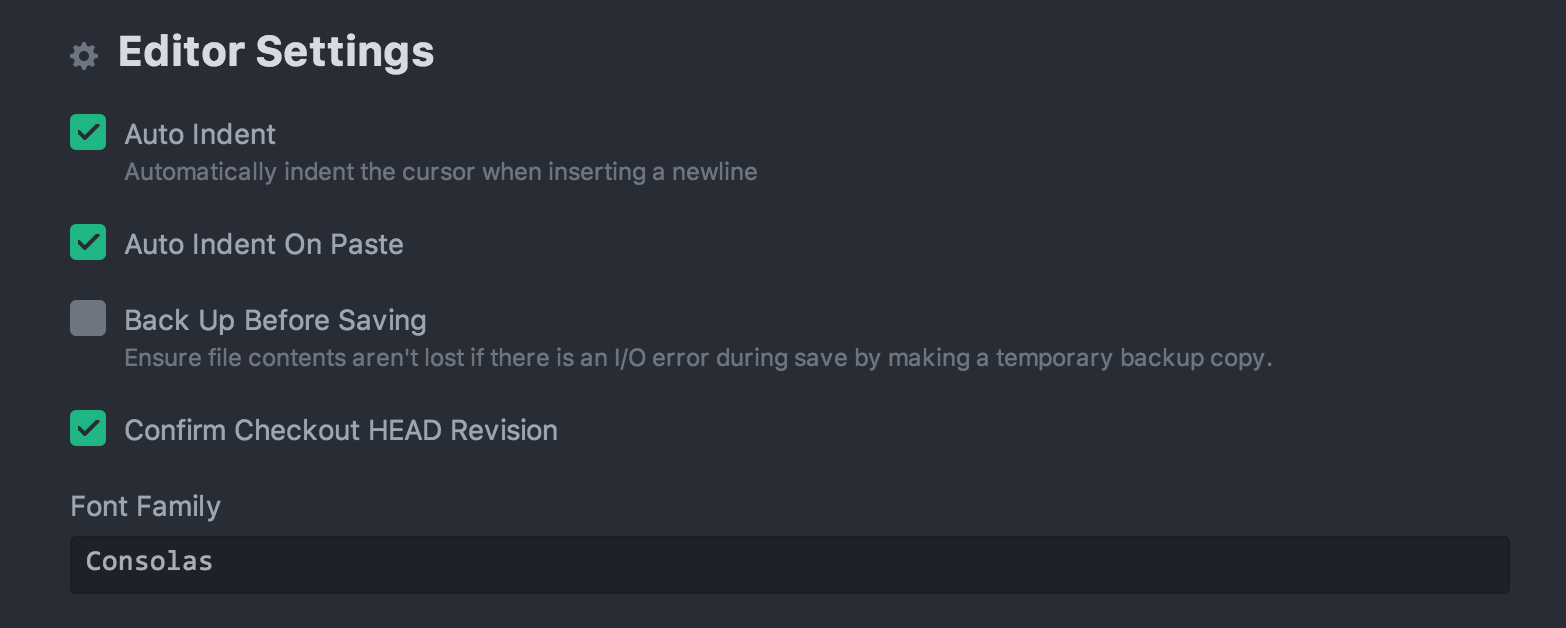Uncheck Auto Indent On Paste checkbox
This screenshot has height=628, width=1566.
(88, 241)
